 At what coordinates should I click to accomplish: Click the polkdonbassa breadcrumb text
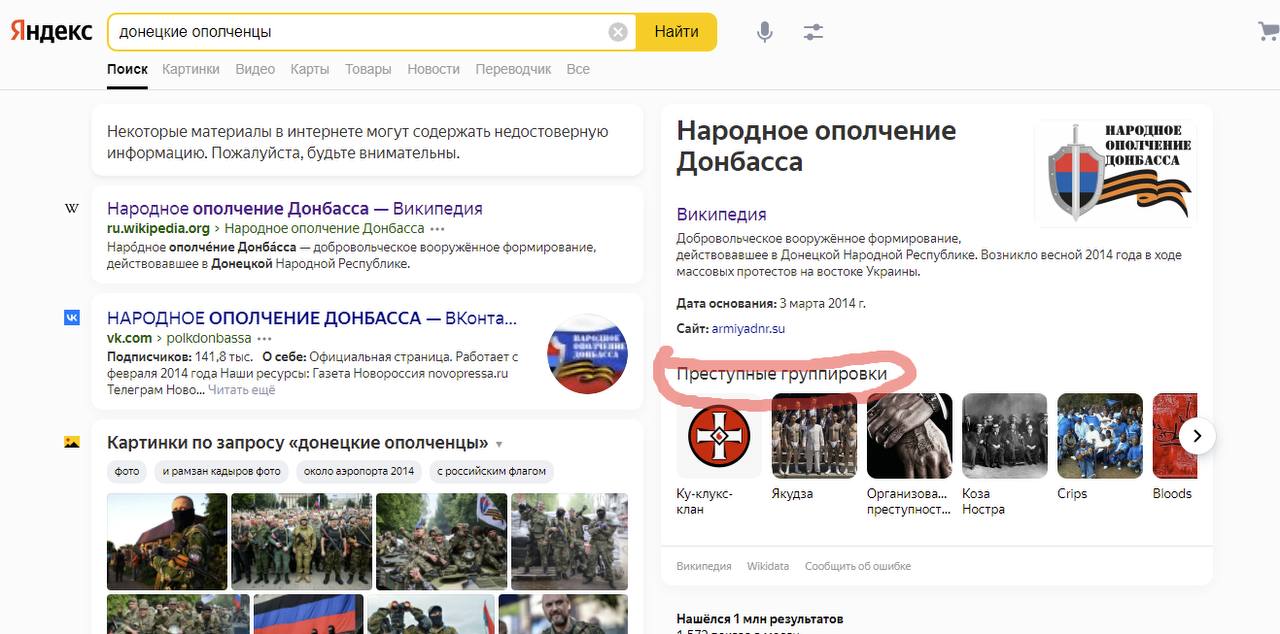click(x=209, y=338)
